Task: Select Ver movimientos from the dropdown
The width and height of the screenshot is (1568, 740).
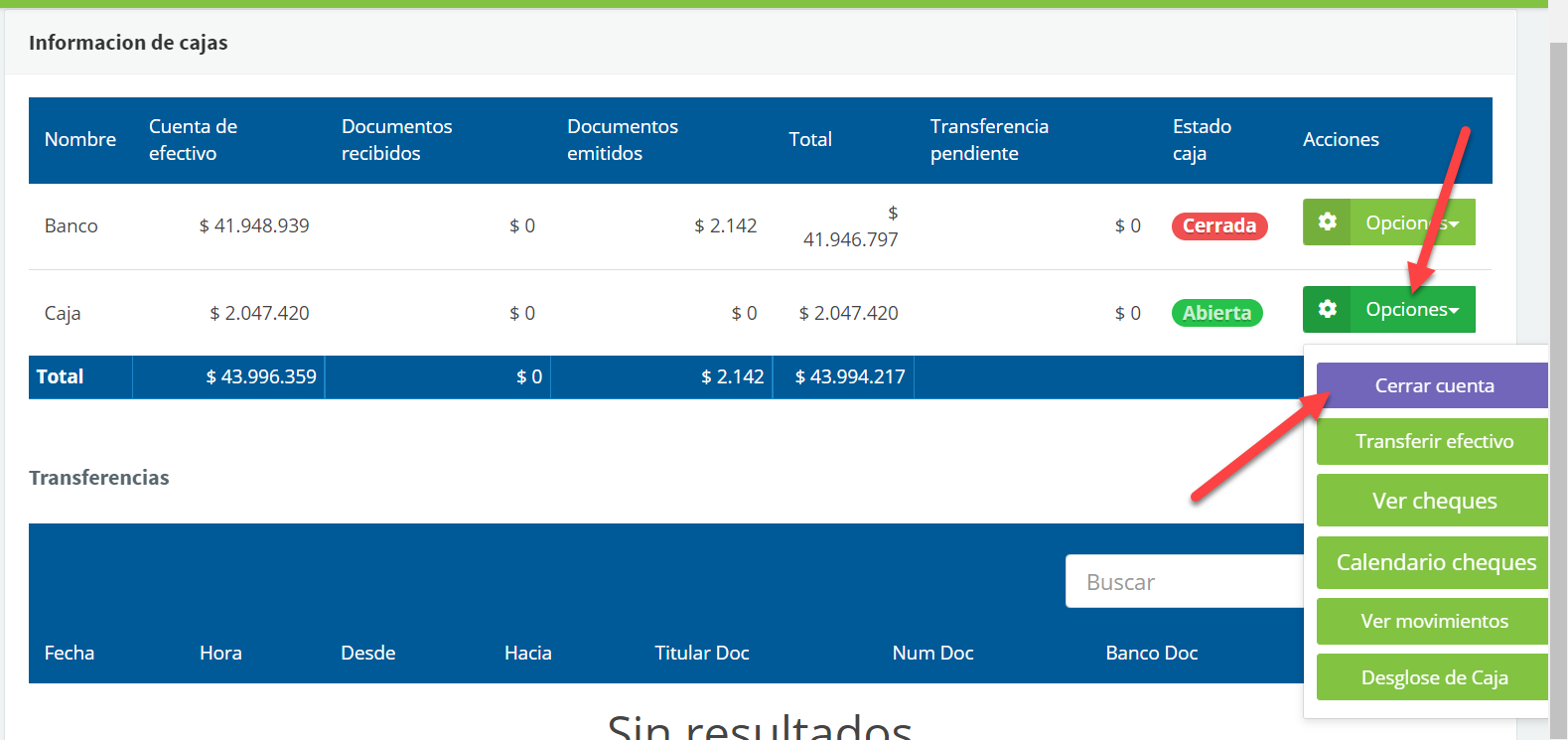Action: click(1432, 621)
